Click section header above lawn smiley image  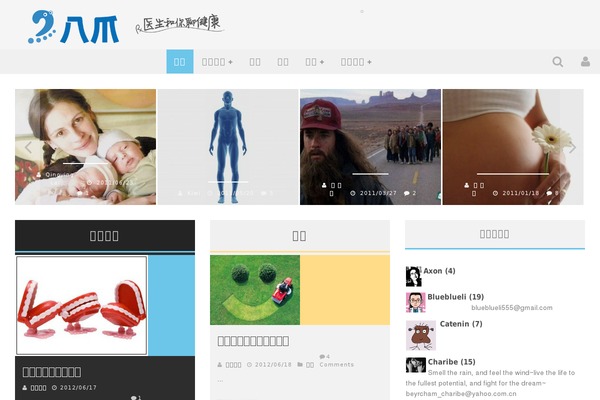point(300,236)
